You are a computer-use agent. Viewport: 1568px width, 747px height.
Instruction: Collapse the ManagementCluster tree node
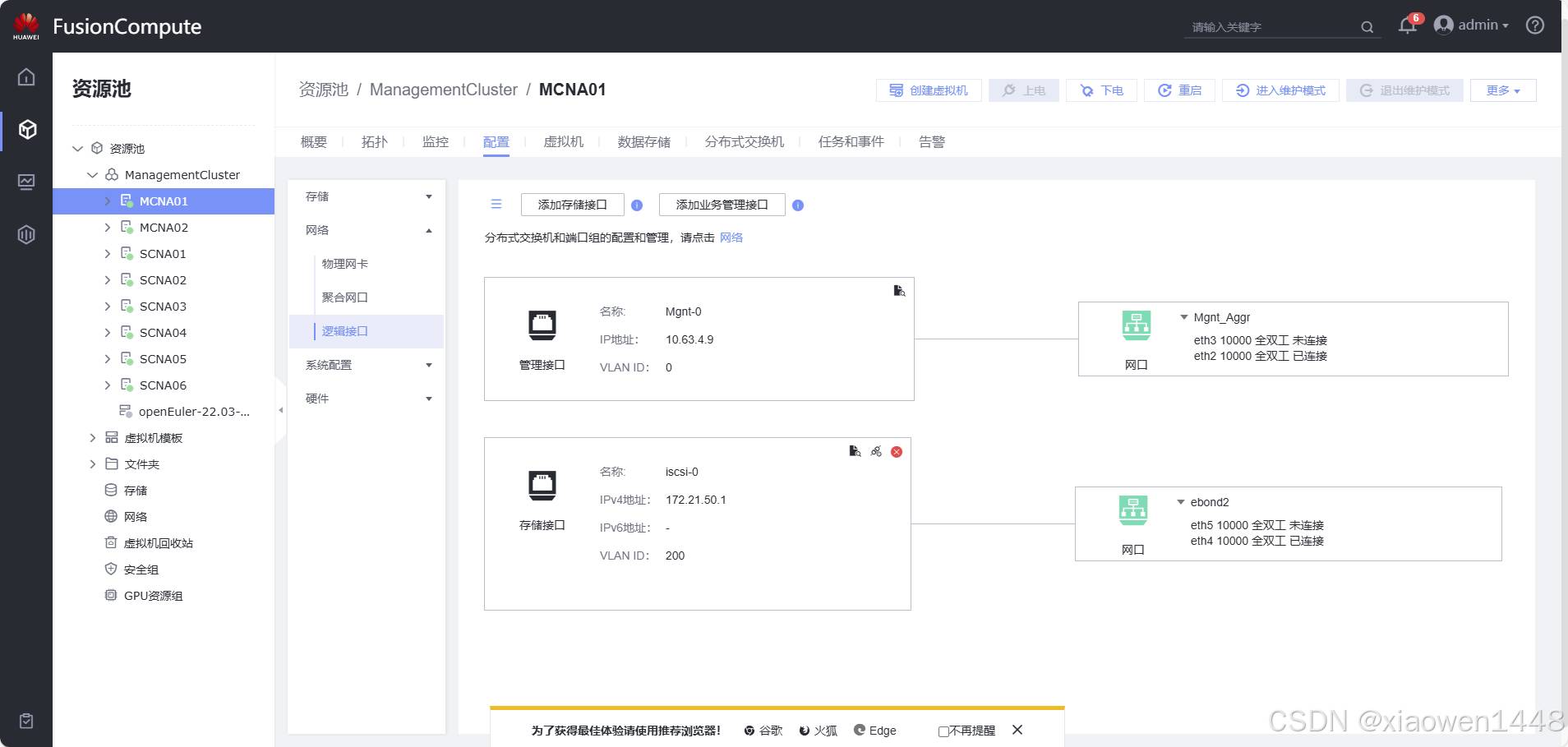(x=93, y=175)
